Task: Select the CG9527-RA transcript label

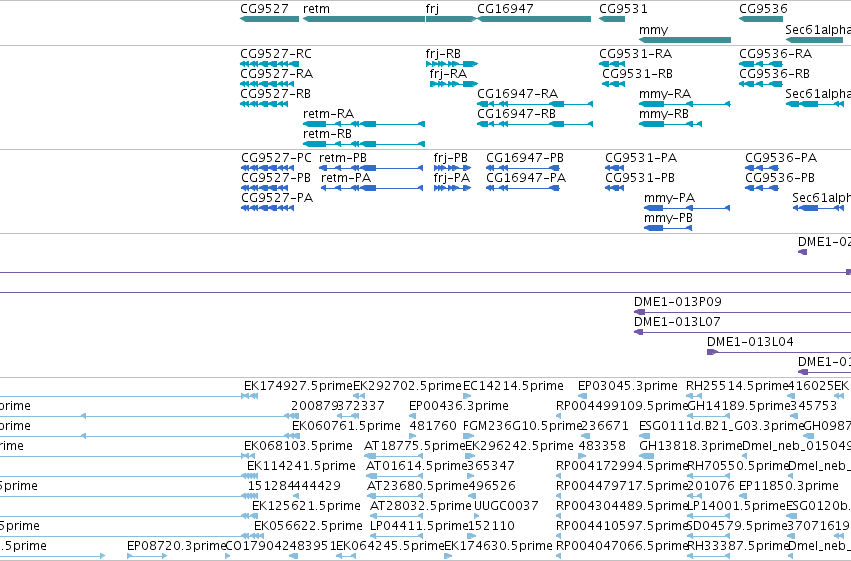Action: tap(276, 74)
